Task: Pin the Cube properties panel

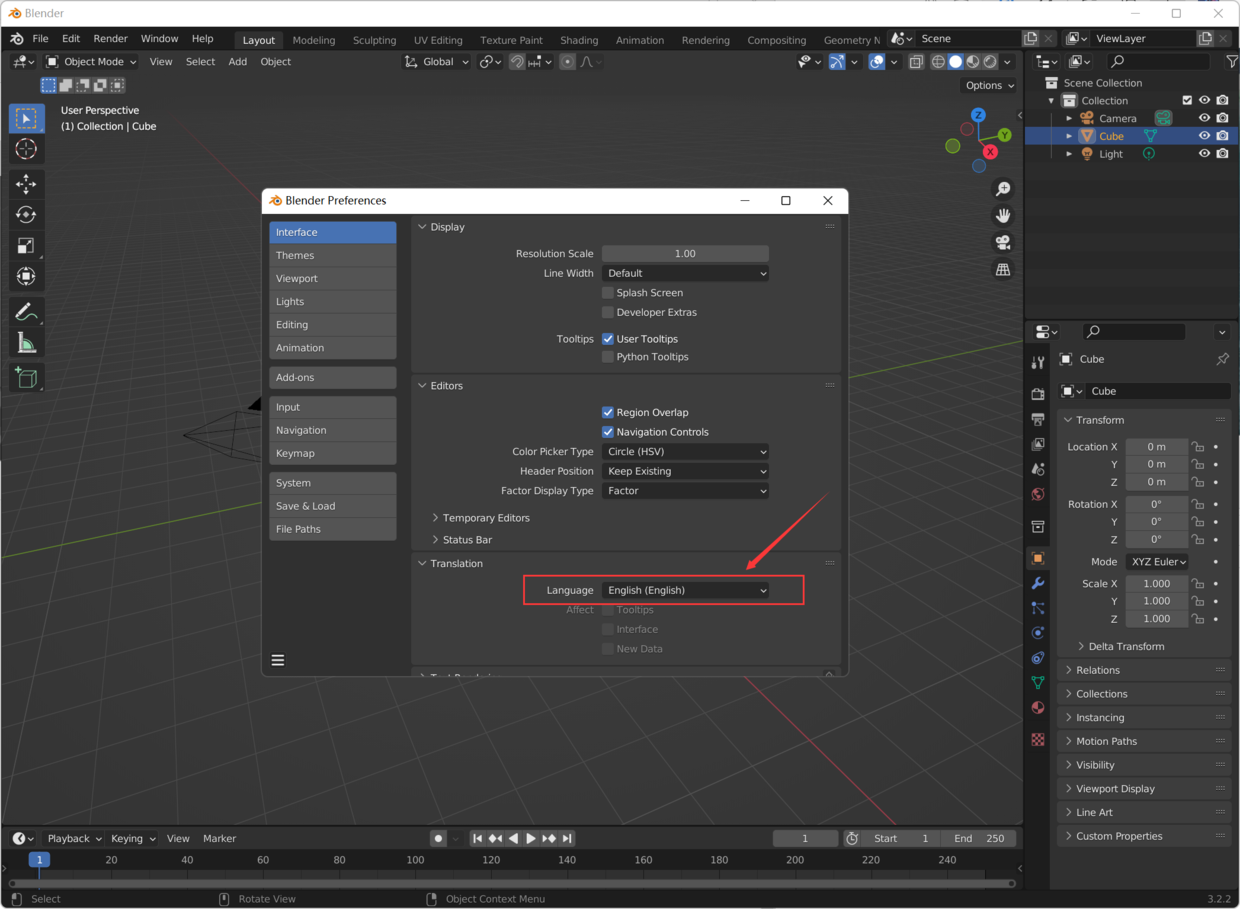Action: (1222, 359)
